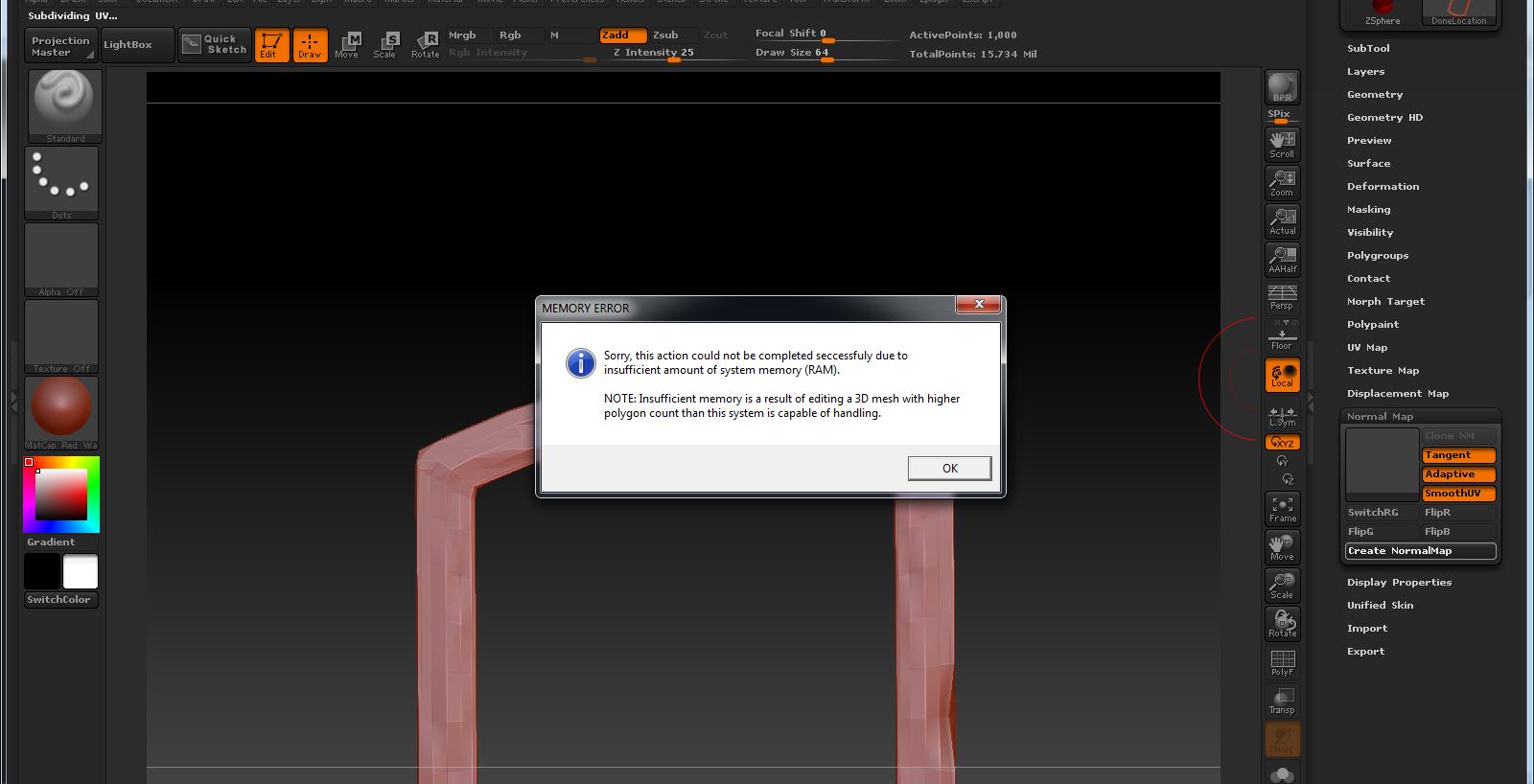Set canvas to Actual size
This screenshot has width=1534, height=784.
1283,221
